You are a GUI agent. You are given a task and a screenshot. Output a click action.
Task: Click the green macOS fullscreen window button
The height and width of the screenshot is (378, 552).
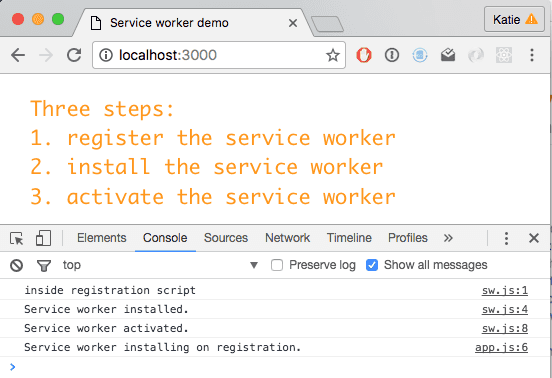[x=58, y=19]
